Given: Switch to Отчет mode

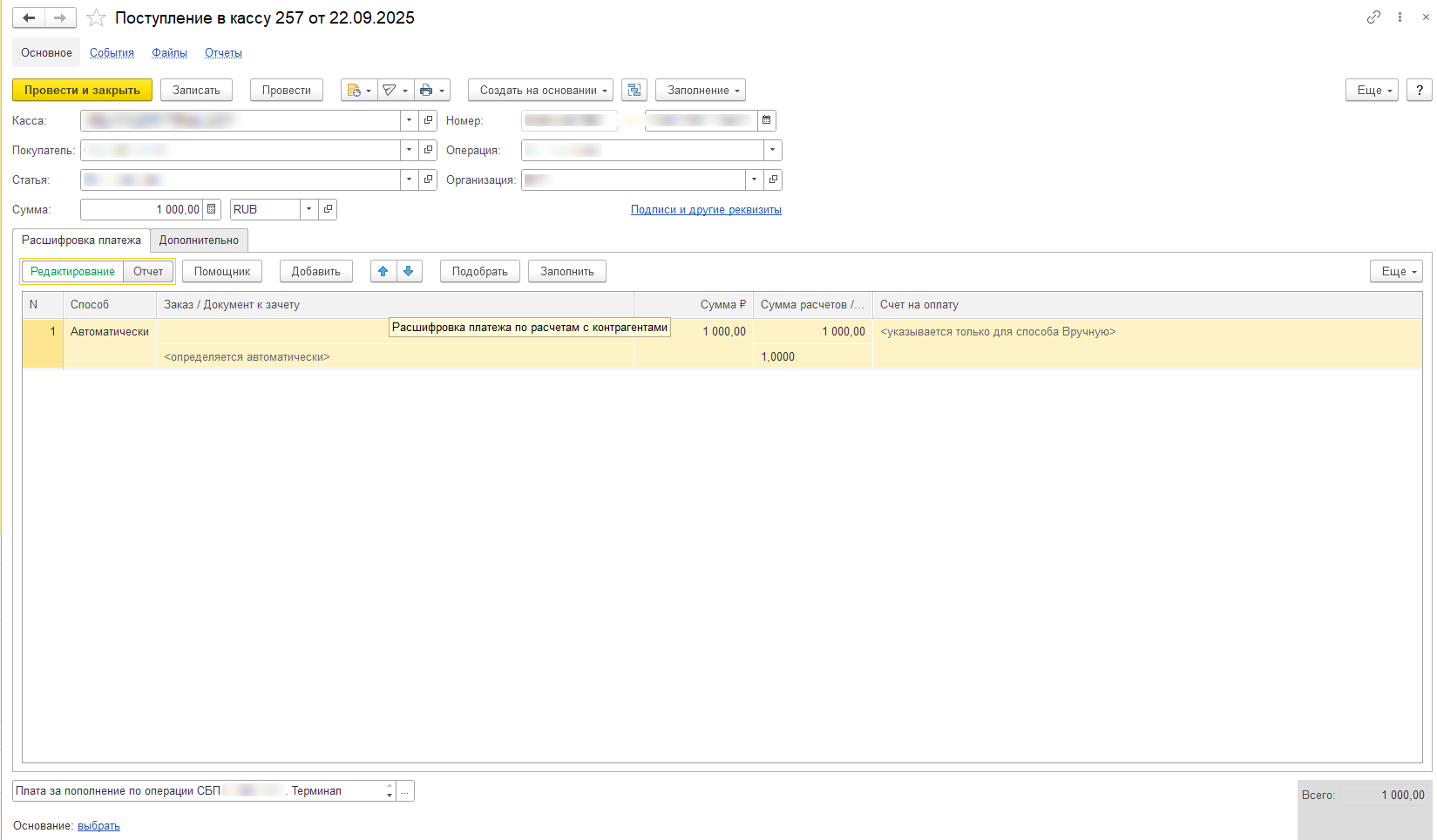Looking at the screenshot, I should coord(148,272).
